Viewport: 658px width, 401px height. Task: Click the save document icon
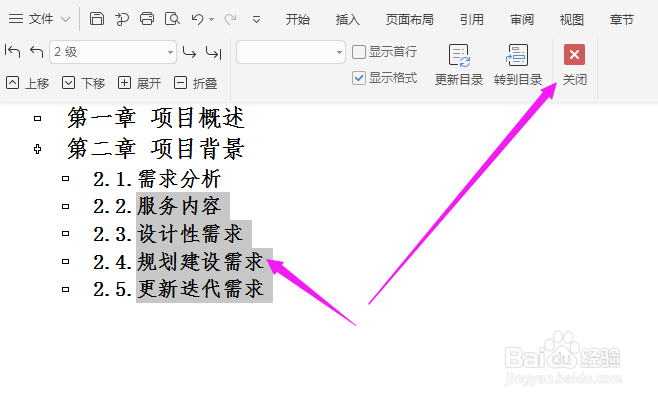pyautogui.click(x=97, y=19)
